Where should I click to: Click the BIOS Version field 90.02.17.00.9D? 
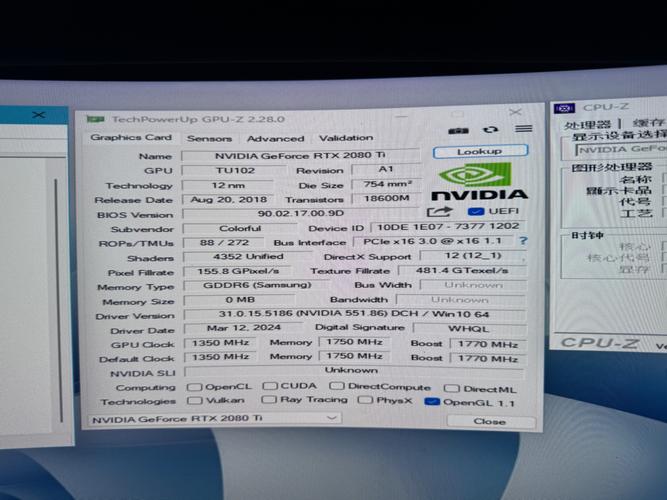pos(301,213)
